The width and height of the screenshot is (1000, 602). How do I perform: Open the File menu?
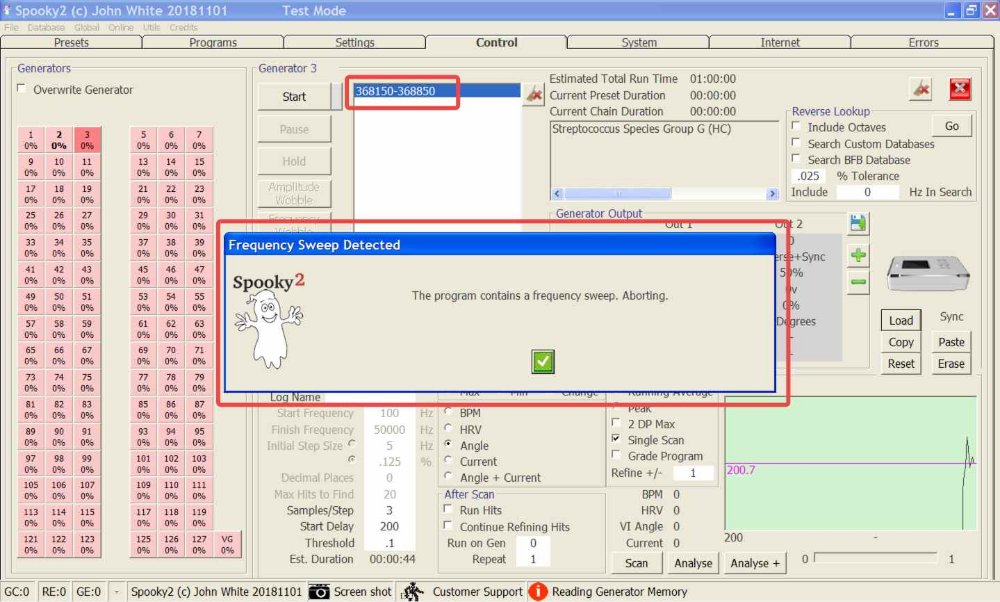point(11,27)
